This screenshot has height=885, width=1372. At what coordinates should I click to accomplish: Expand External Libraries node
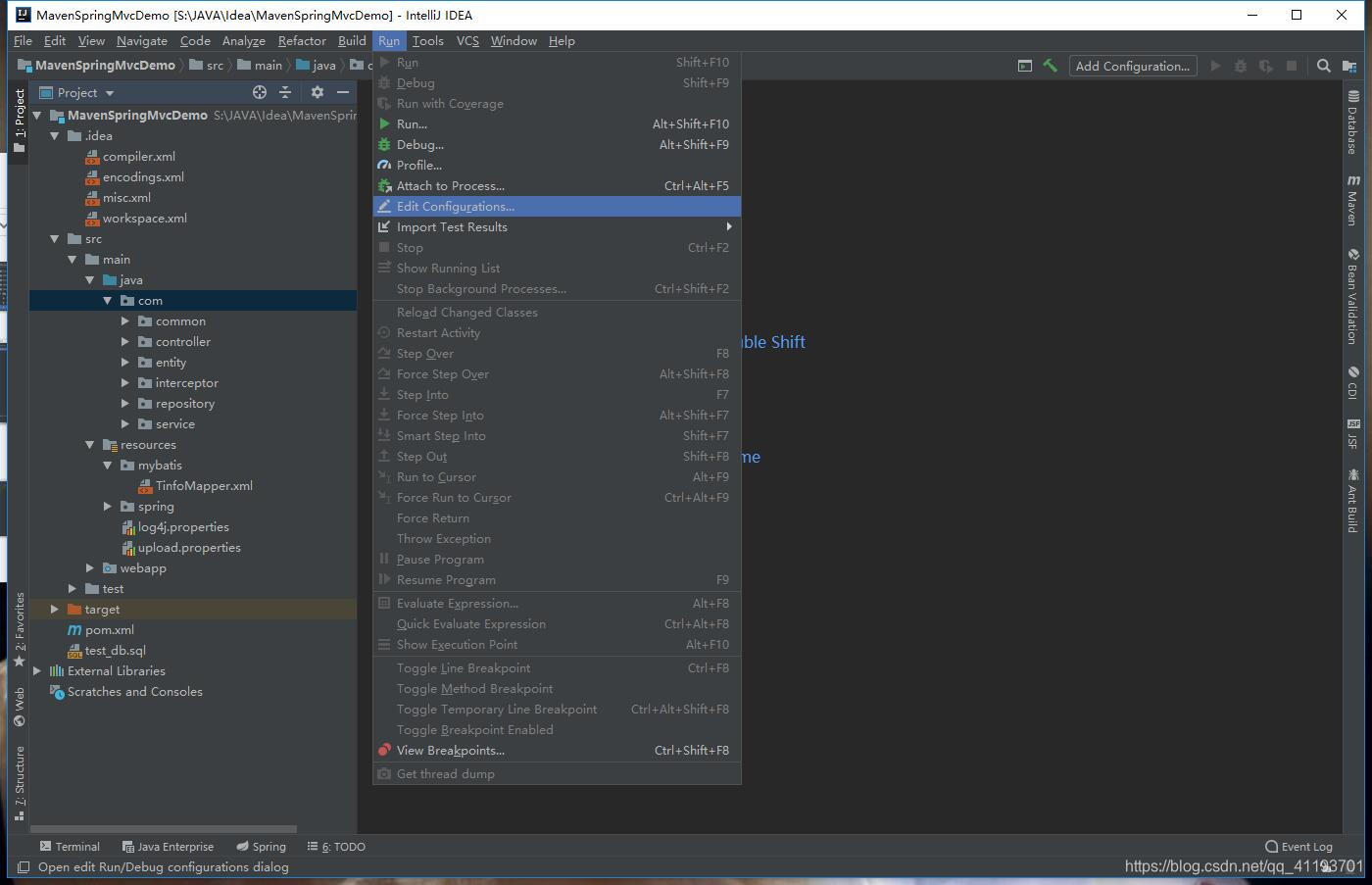click(x=37, y=671)
